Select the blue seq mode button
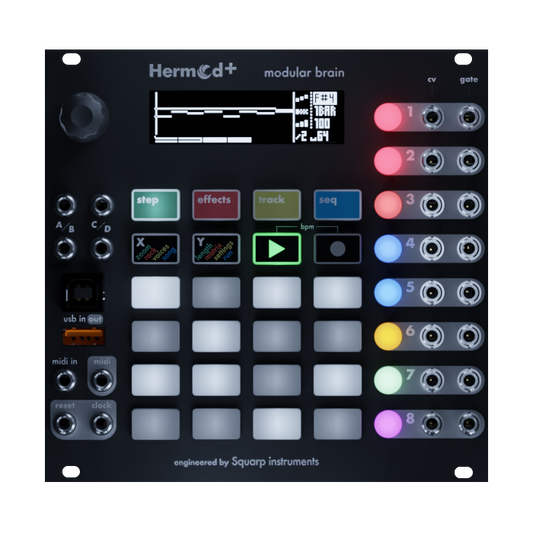 [x=338, y=205]
